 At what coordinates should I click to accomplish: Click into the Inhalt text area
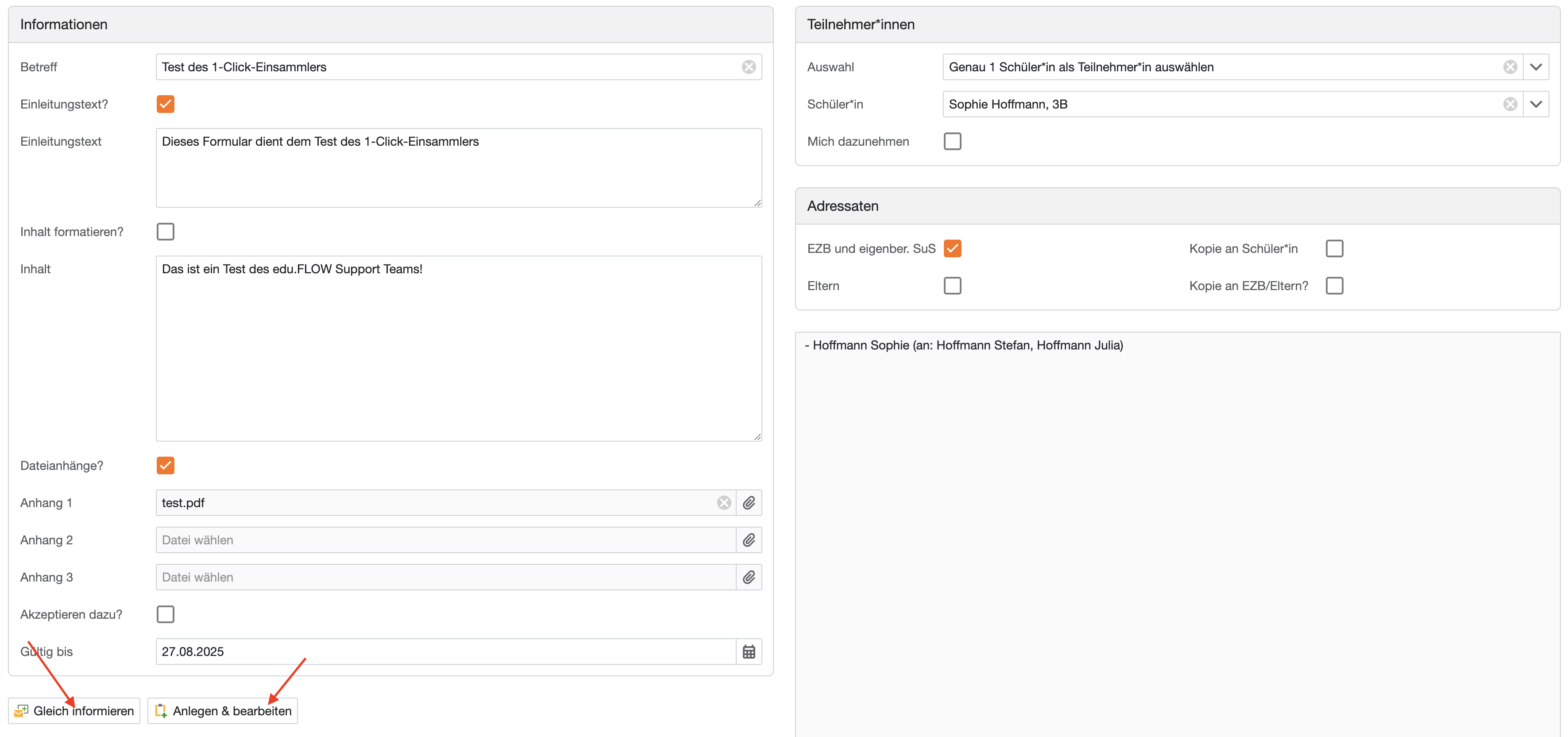[458, 349]
